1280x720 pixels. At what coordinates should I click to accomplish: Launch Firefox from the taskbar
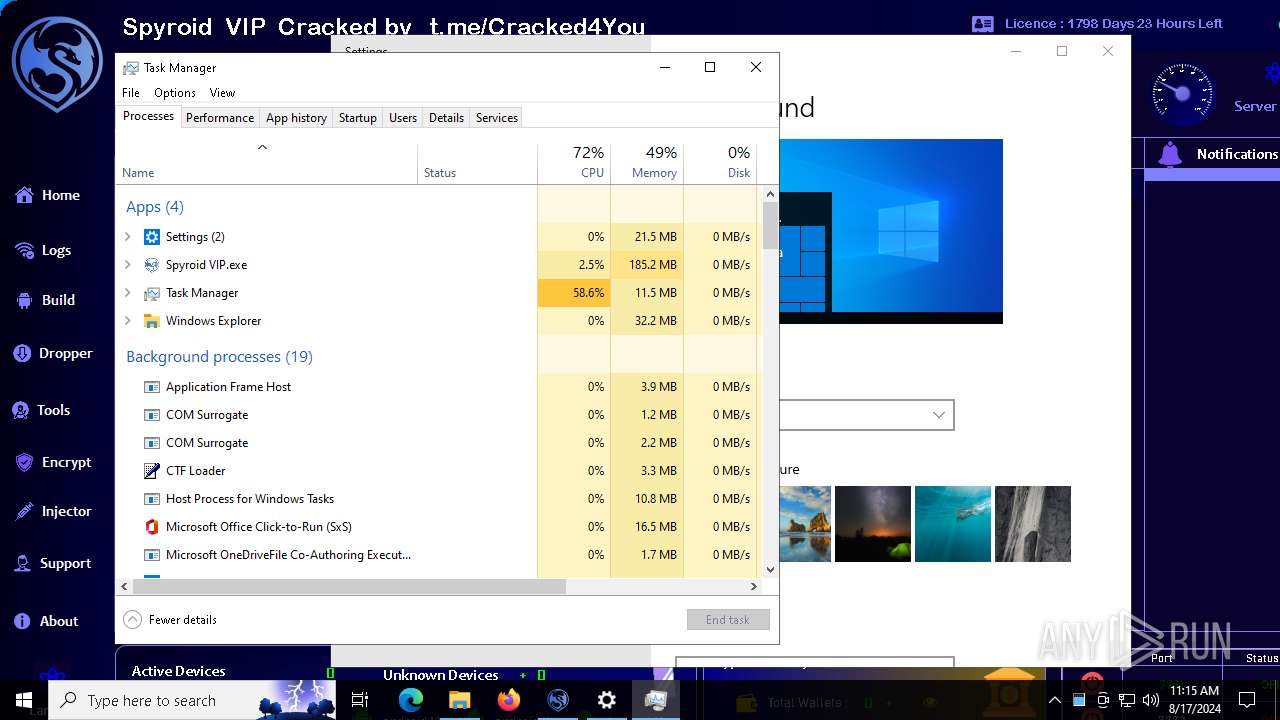[509, 700]
